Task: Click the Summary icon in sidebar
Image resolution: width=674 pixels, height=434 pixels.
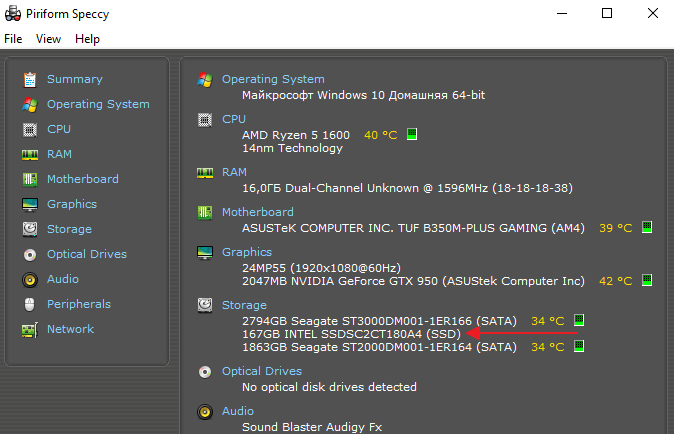Action: [x=29, y=79]
